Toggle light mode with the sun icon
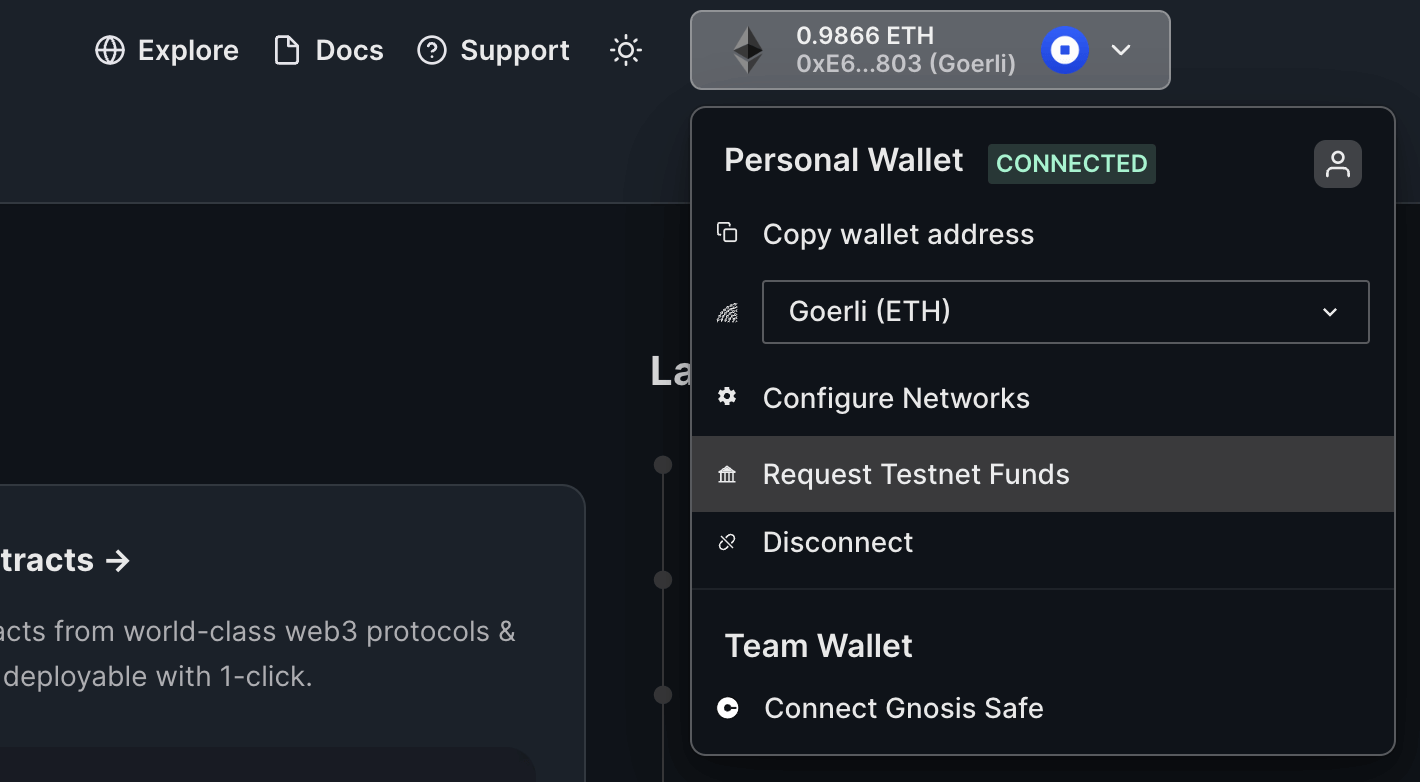The height and width of the screenshot is (782, 1420). [626, 48]
